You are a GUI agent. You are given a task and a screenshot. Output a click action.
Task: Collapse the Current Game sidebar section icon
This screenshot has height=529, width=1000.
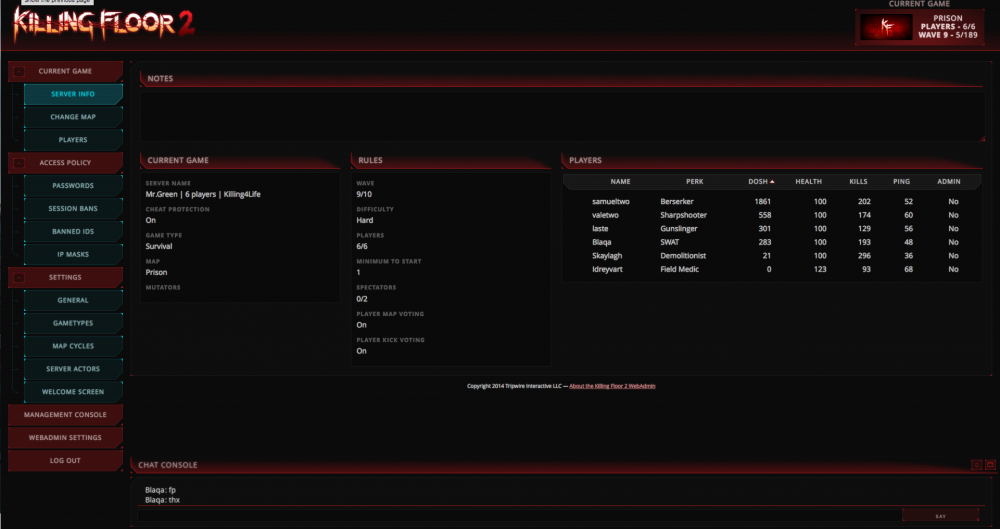[19, 72]
